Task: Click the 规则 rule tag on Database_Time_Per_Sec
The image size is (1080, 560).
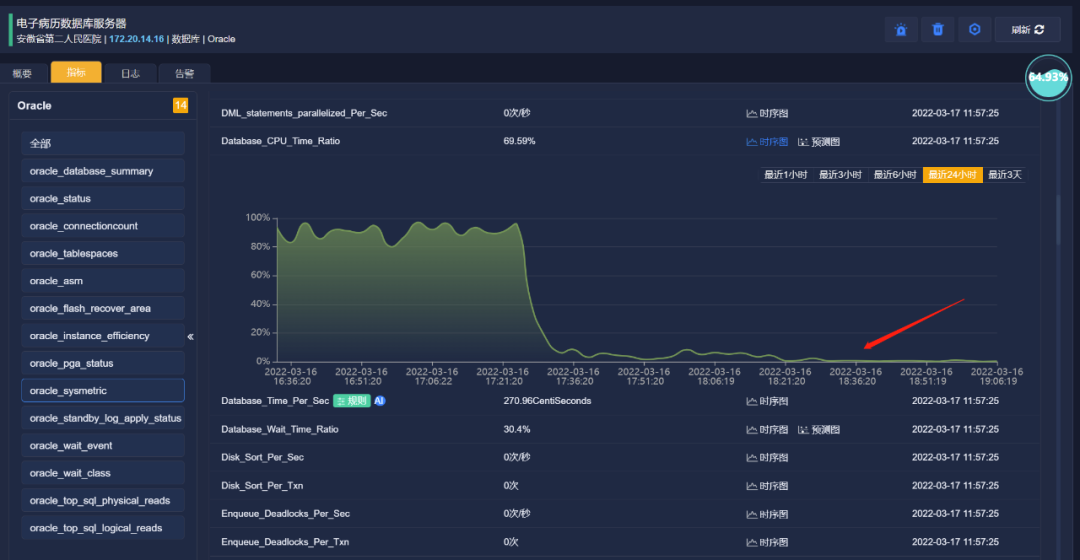Action: click(x=352, y=401)
